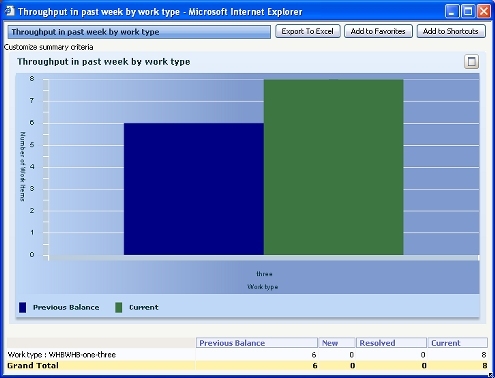This screenshot has height=378, width=495.
Task: Open the Customize summary criteria link
Action: [x=49, y=47]
